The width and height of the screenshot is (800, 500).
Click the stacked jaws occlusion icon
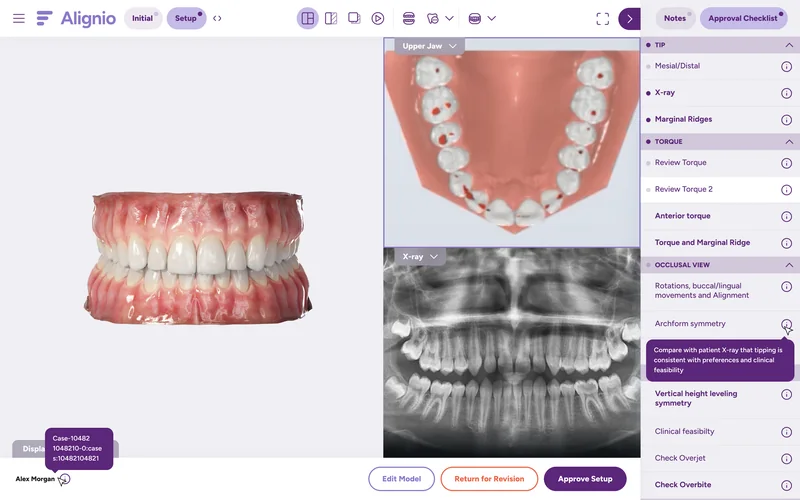(x=409, y=18)
